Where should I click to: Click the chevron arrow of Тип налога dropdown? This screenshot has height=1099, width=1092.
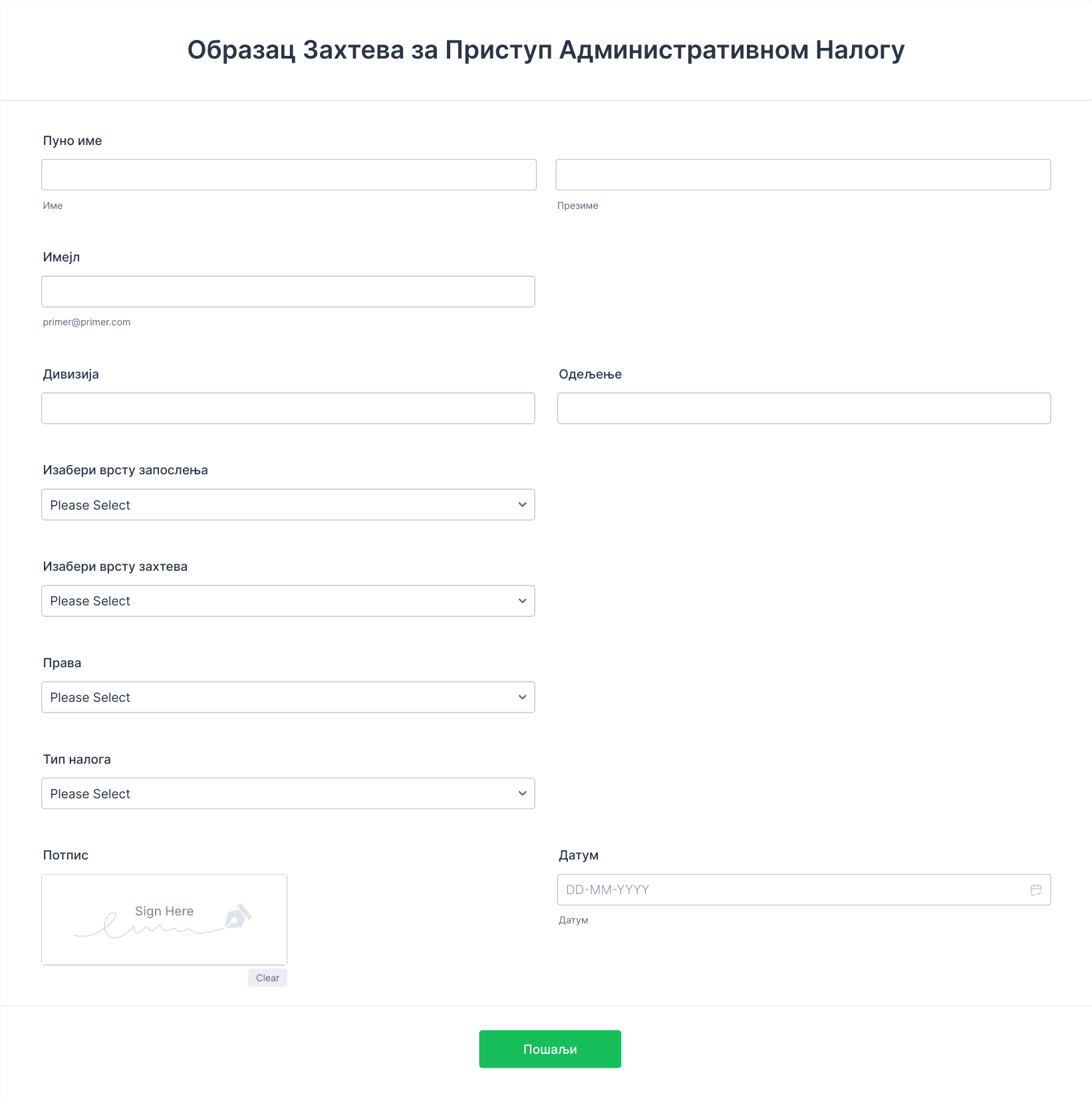[x=522, y=794]
